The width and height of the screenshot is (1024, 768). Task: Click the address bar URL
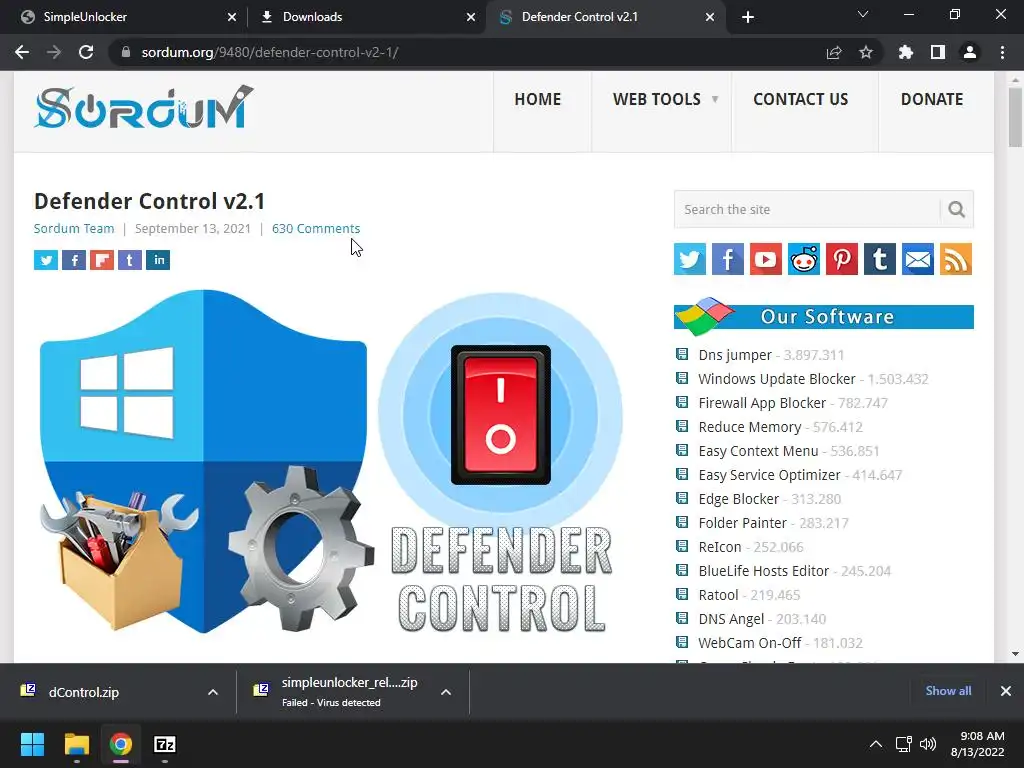[x=269, y=52]
